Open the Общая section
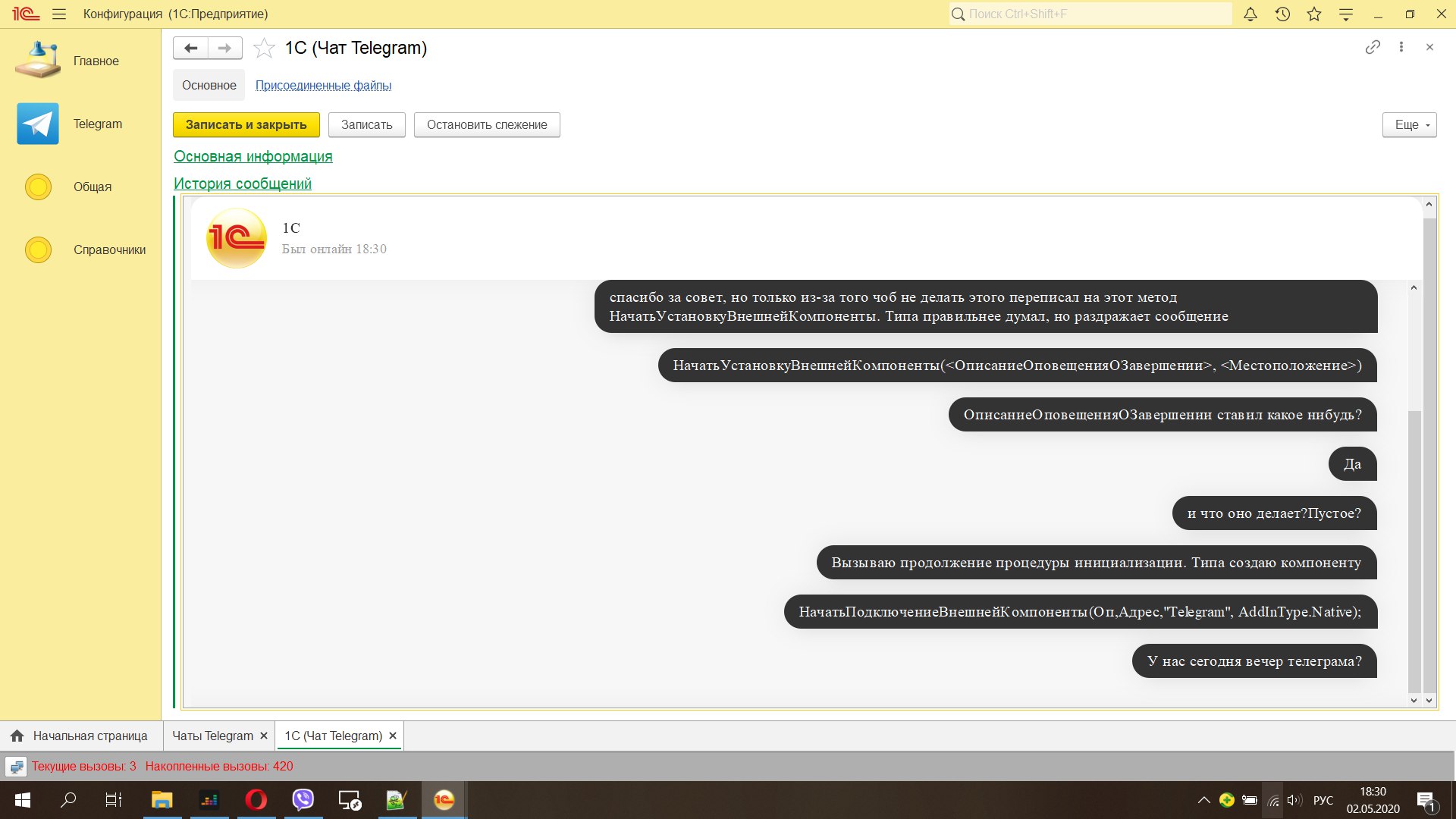This screenshot has width=1456, height=819. [x=80, y=187]
